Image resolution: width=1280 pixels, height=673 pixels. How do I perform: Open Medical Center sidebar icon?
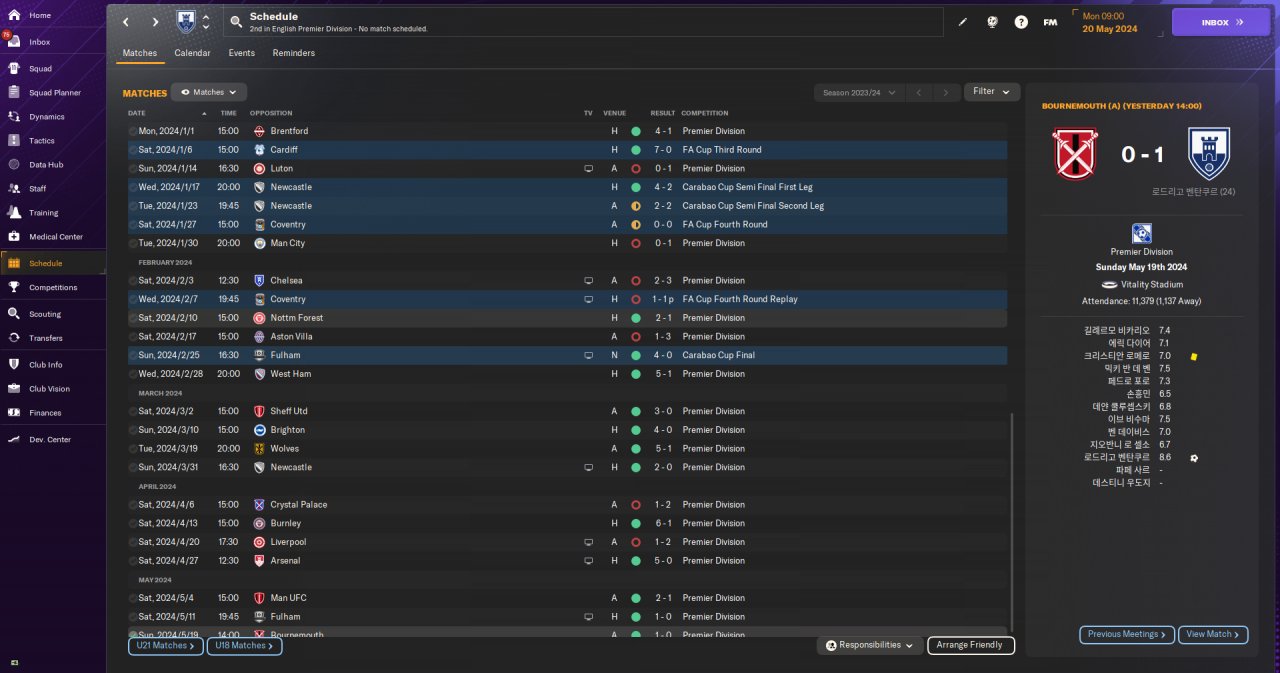14,237
